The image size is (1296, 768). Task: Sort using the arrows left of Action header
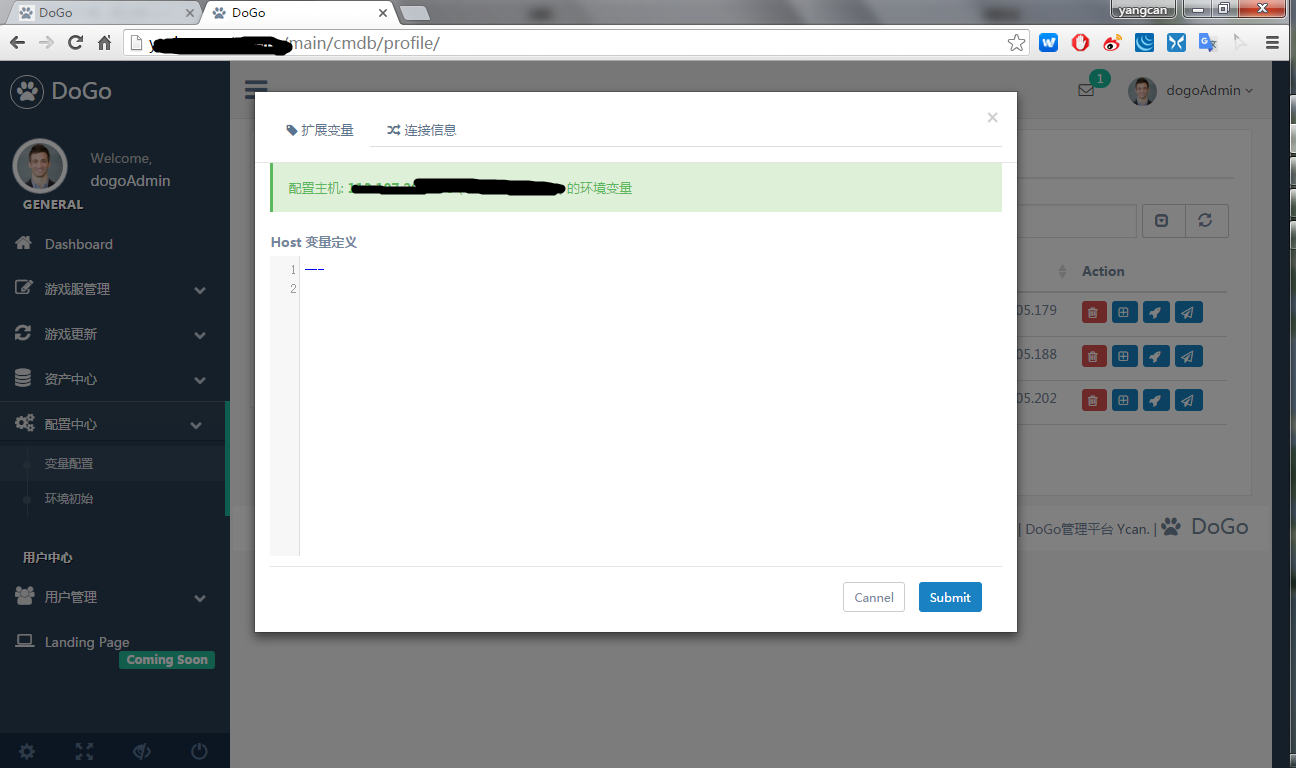point(1062,272)
